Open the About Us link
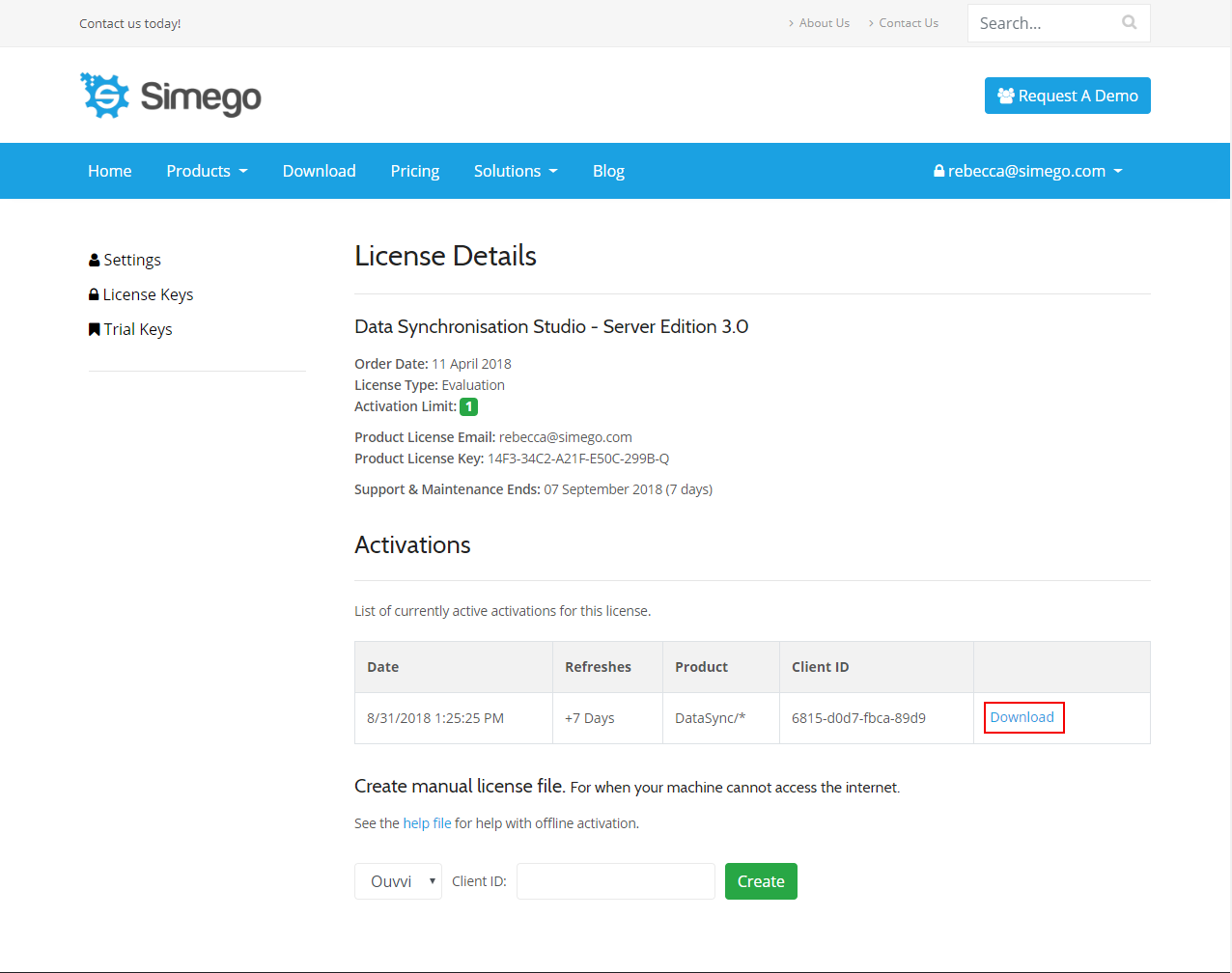Screen dimensions: 1232x973 (x=825, y=23)
